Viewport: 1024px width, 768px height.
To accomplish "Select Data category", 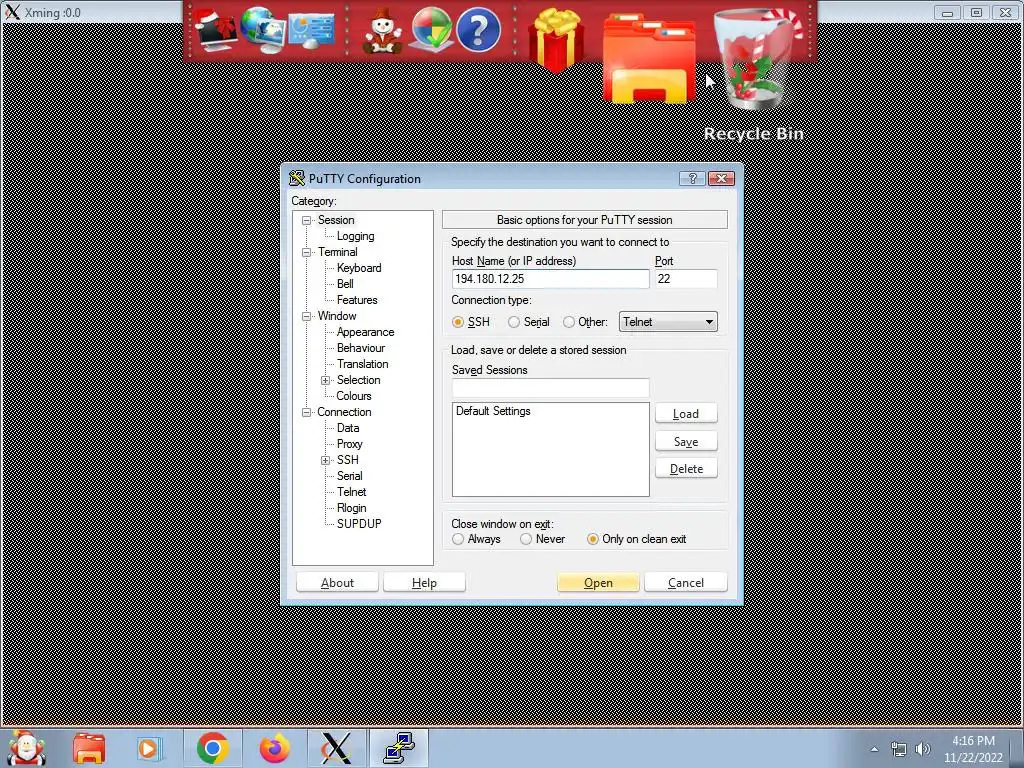I will (x=347, y=428).
